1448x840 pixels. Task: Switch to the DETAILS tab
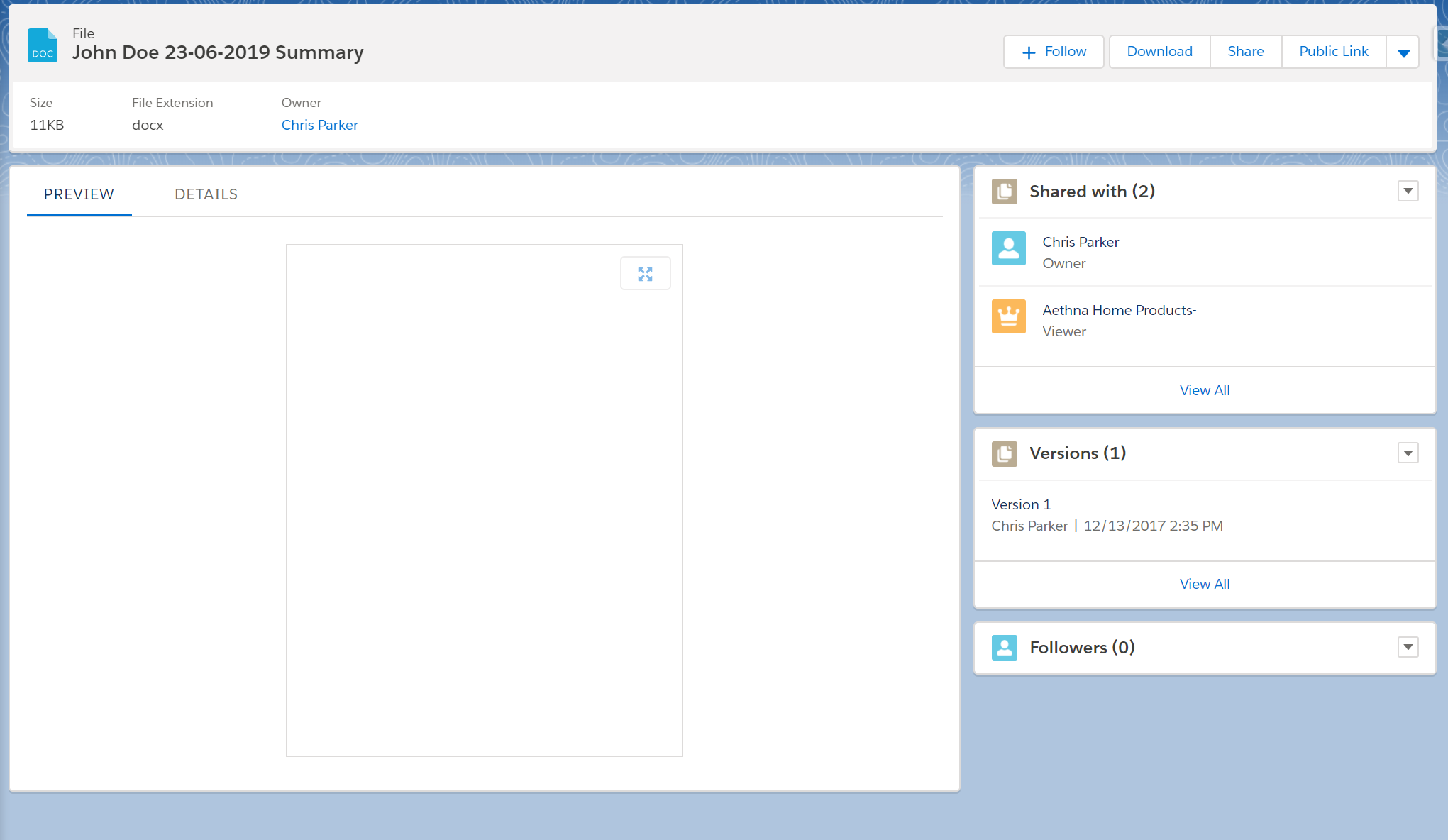click(206, 194)
